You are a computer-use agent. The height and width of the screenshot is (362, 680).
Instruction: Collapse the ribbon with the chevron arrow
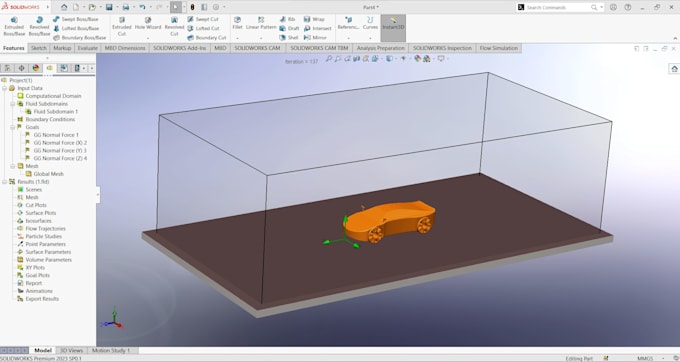(x=675, y=38)
